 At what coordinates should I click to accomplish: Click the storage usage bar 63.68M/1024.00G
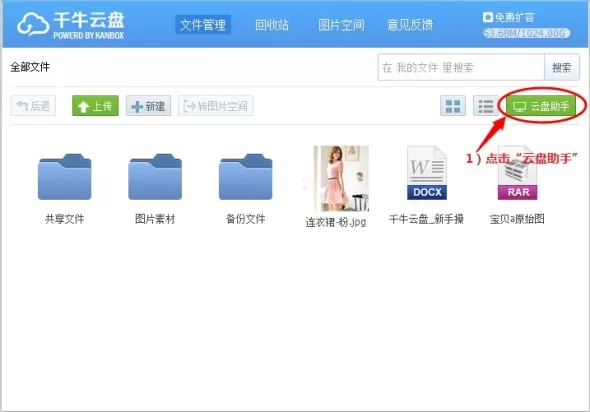[x=526, y=33]
